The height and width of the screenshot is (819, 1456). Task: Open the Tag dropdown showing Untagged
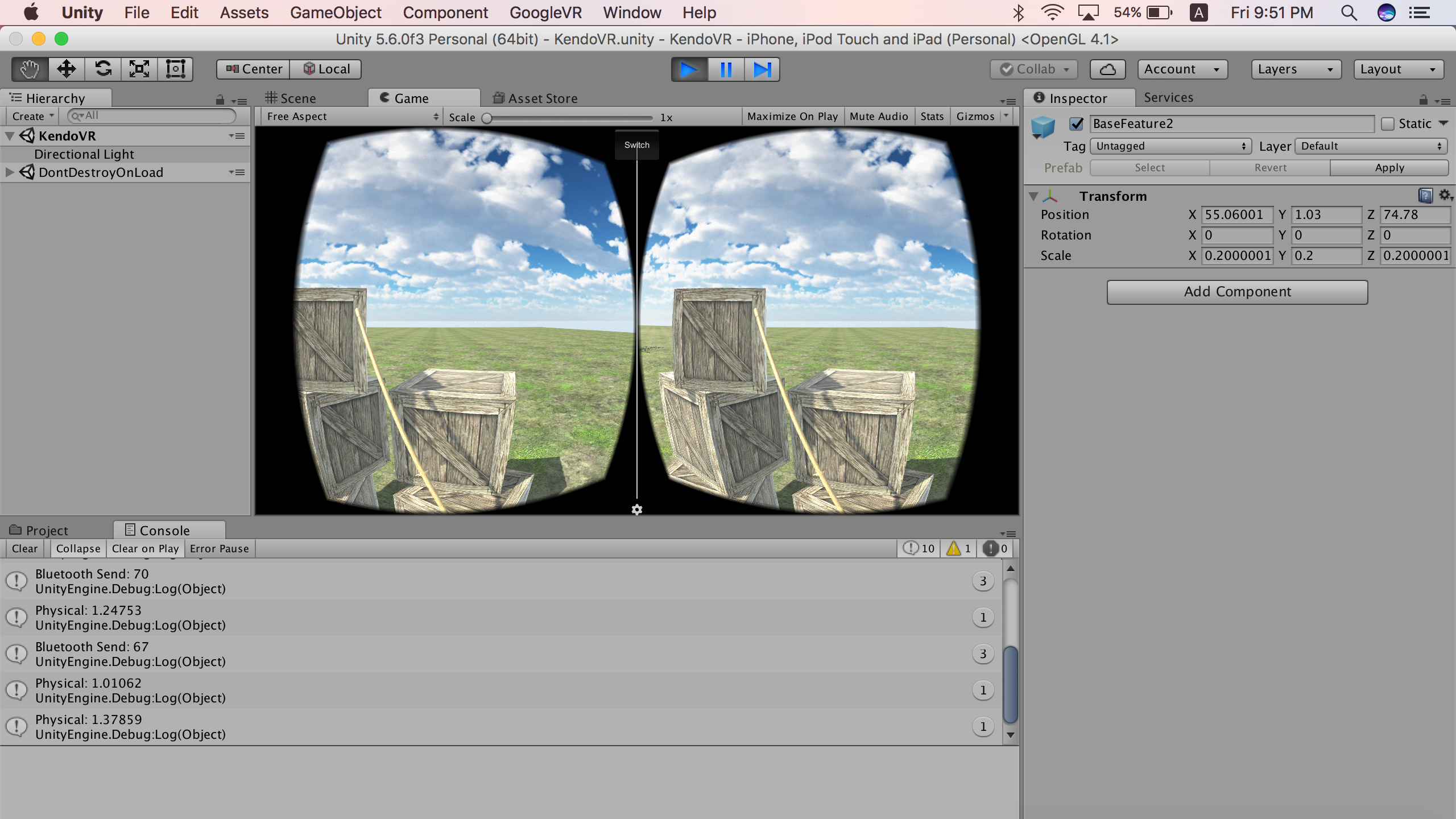[x=1170, y=146]
